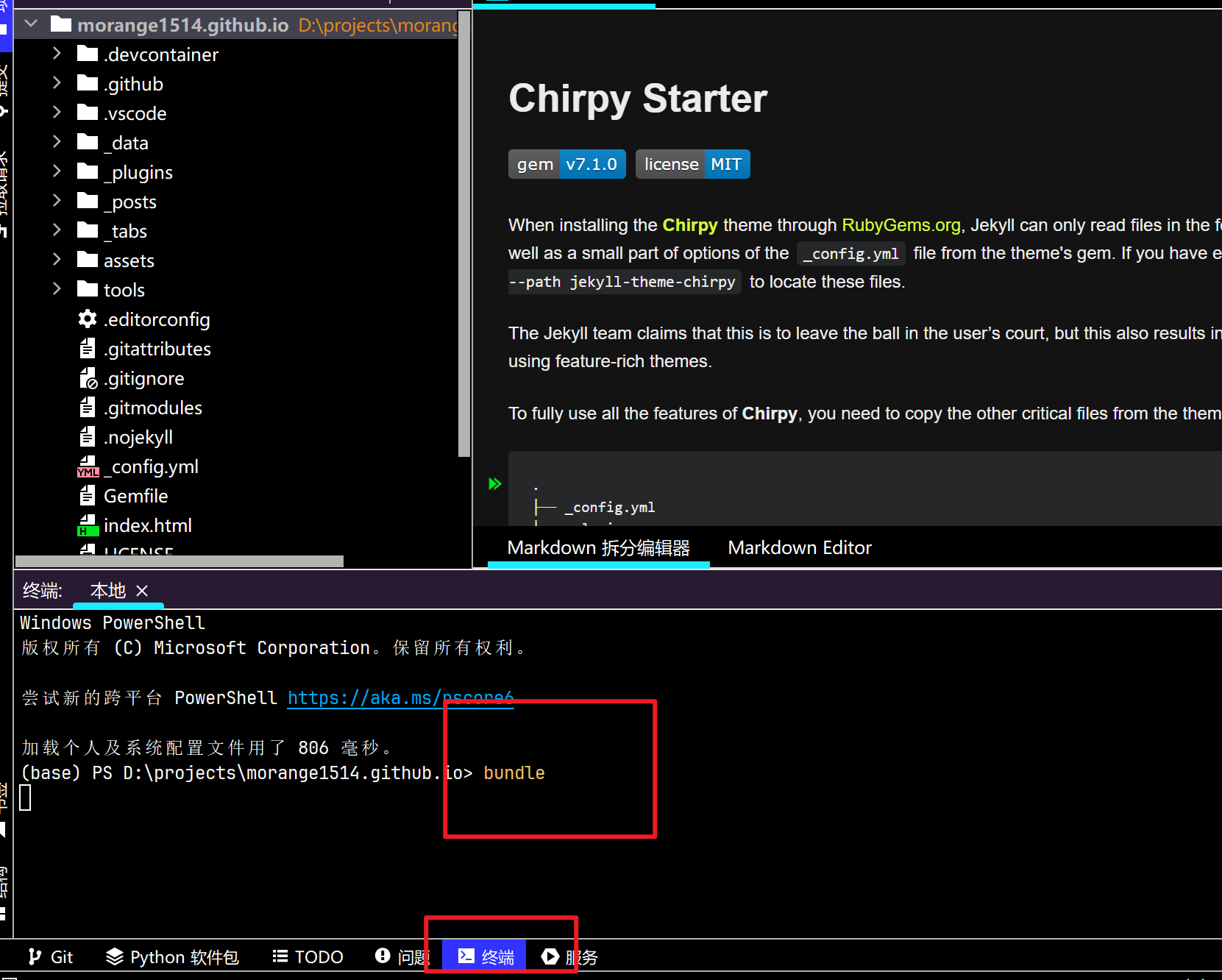The image size is (1222, 980).
Task: Click the Services play icon
Action: (550, 956)
